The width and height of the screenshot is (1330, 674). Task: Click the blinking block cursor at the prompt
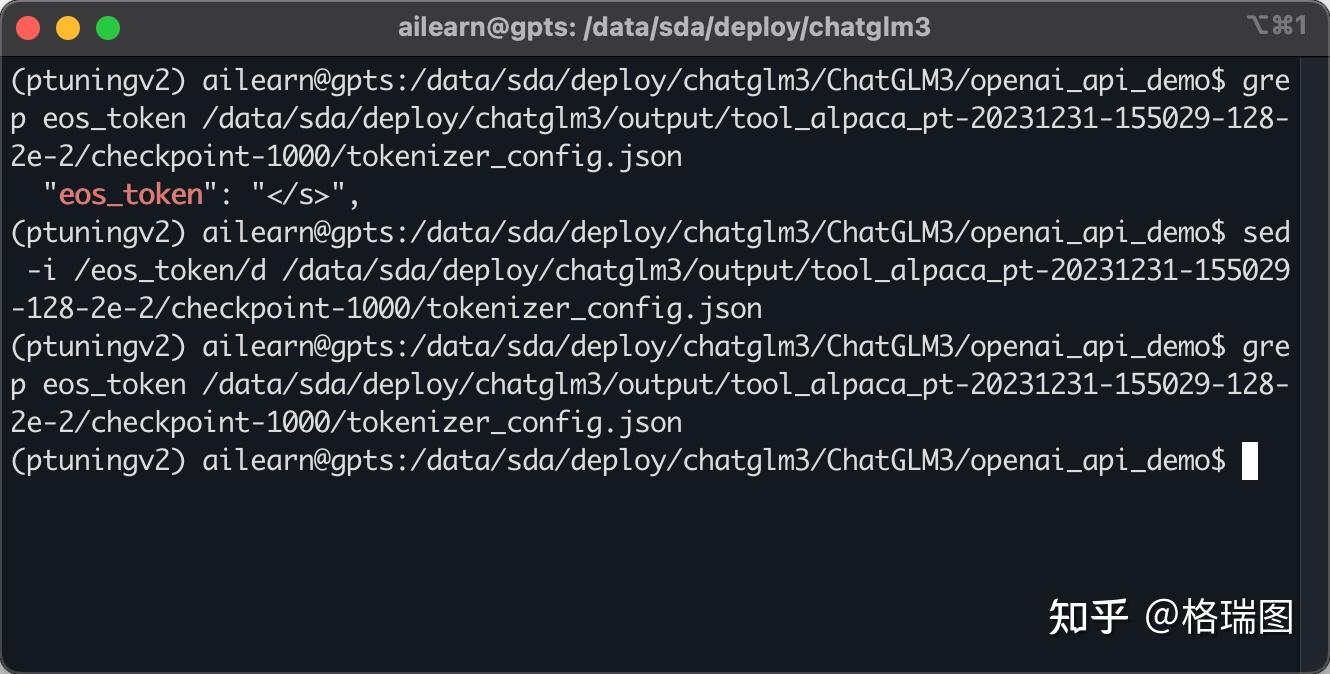click(x=1249, y=461)
